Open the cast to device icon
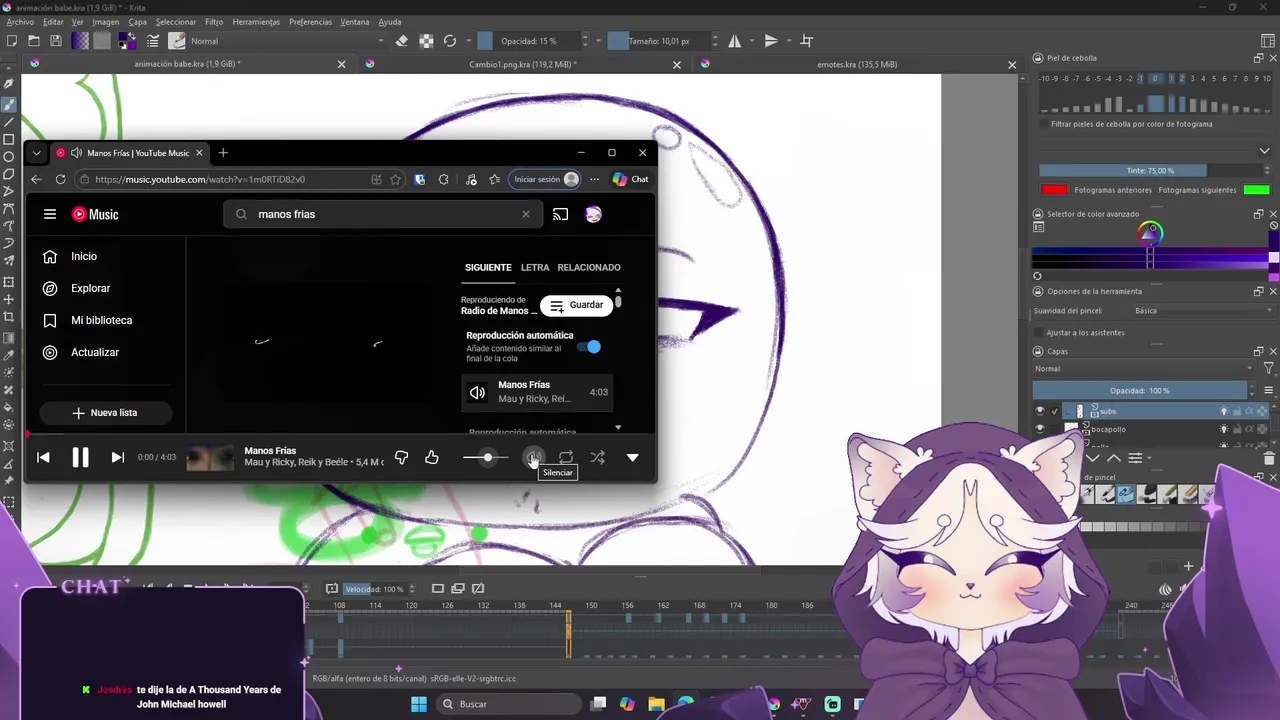Viewport: 1280px width, 720px height. pos(561,214)
